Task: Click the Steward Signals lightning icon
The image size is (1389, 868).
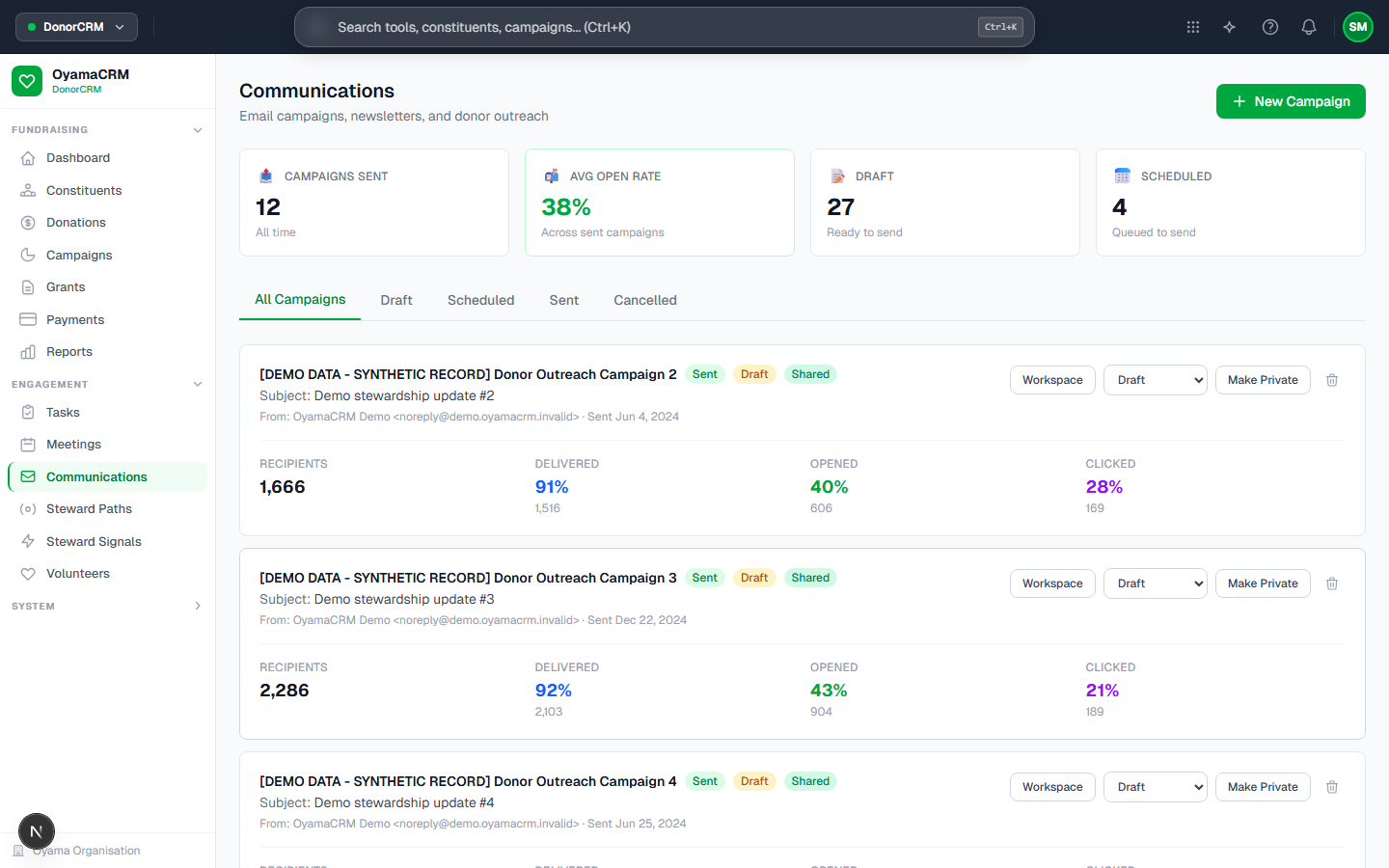Action: coord(28,542)
